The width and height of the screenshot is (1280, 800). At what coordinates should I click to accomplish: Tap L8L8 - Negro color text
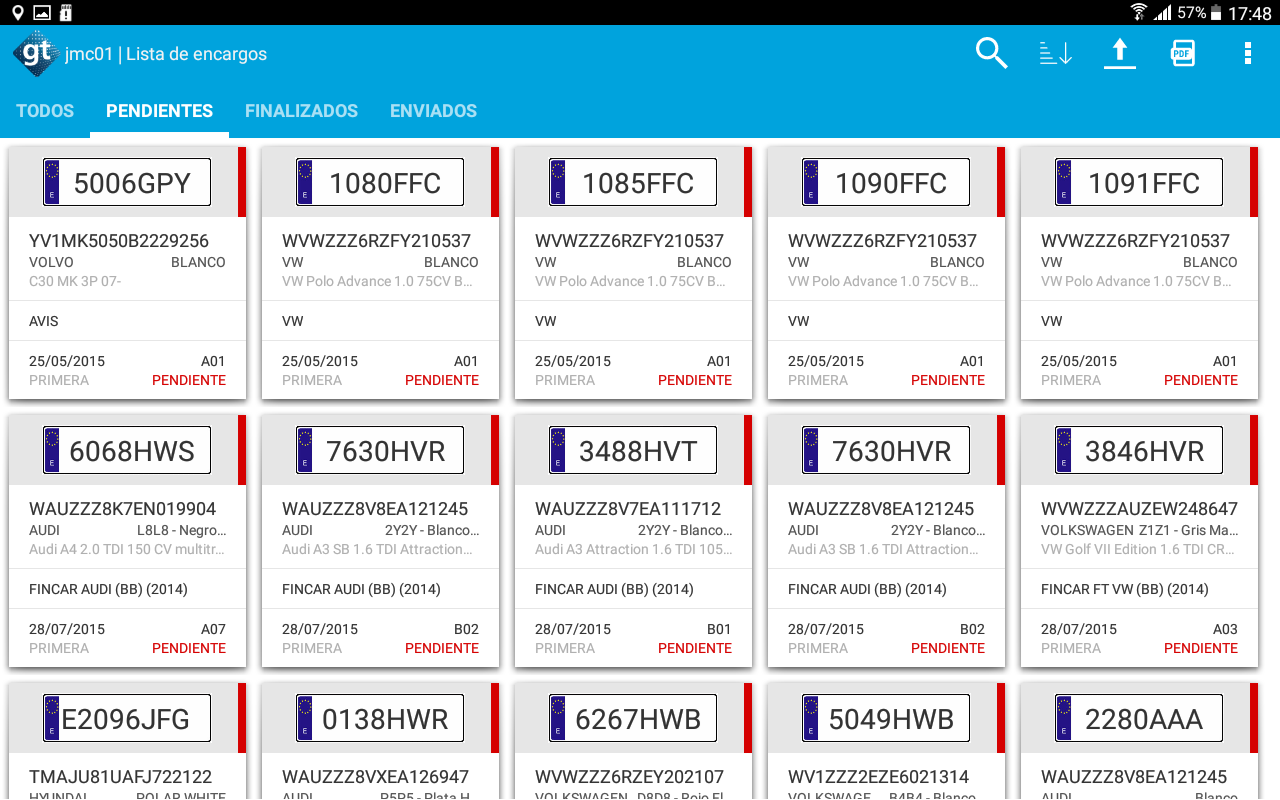tap(181, 530)
